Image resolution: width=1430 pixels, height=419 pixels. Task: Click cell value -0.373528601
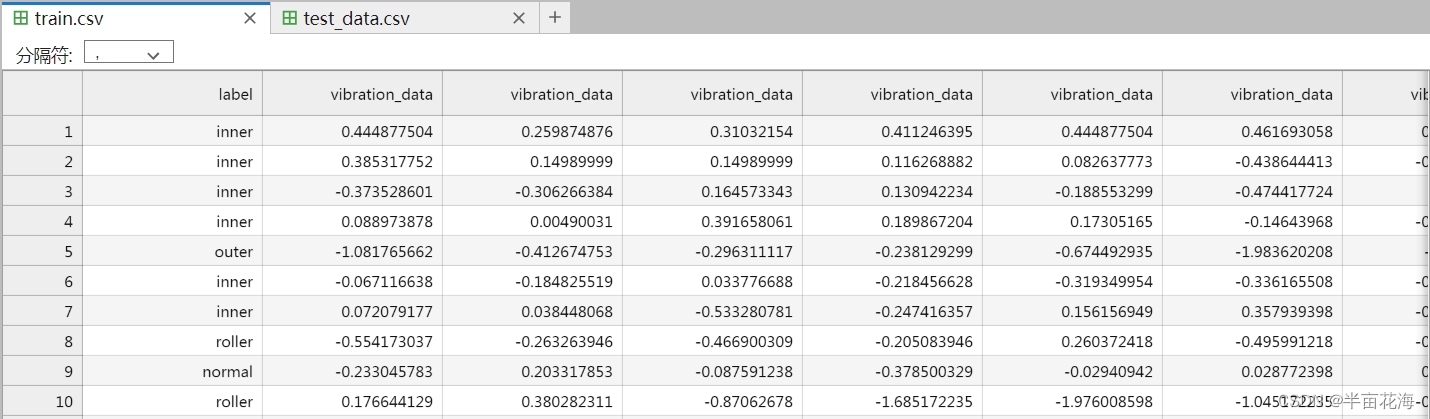[x=352, y=191]
